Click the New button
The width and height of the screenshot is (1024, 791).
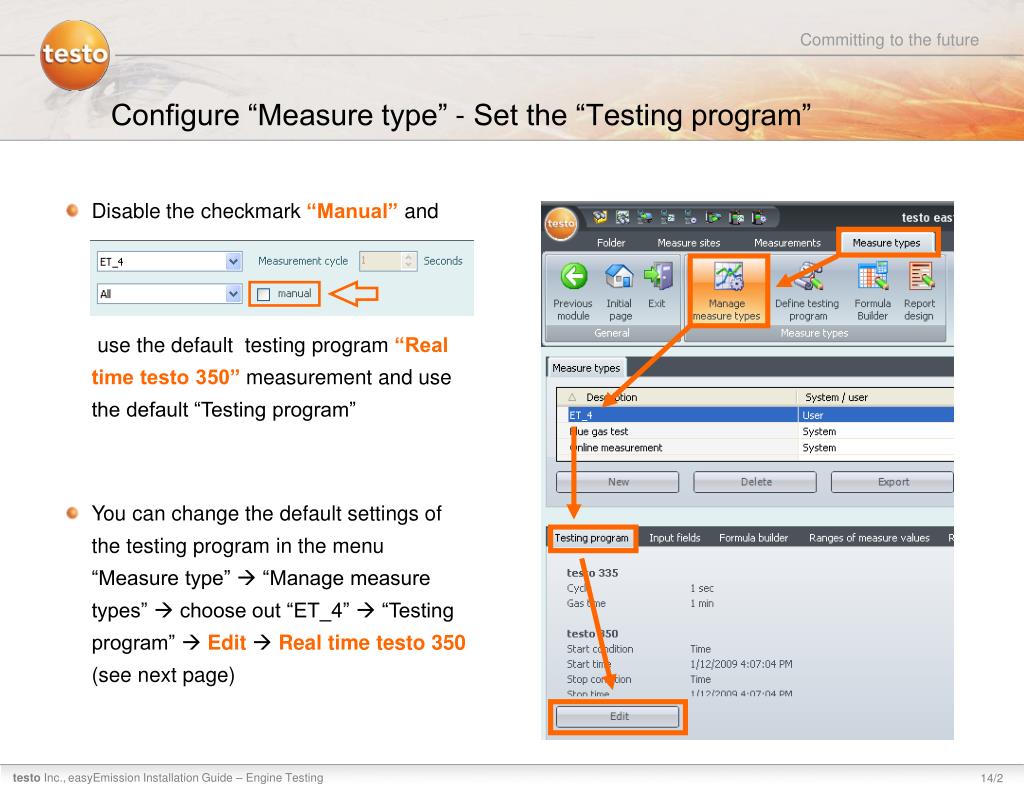click(618, 482)
